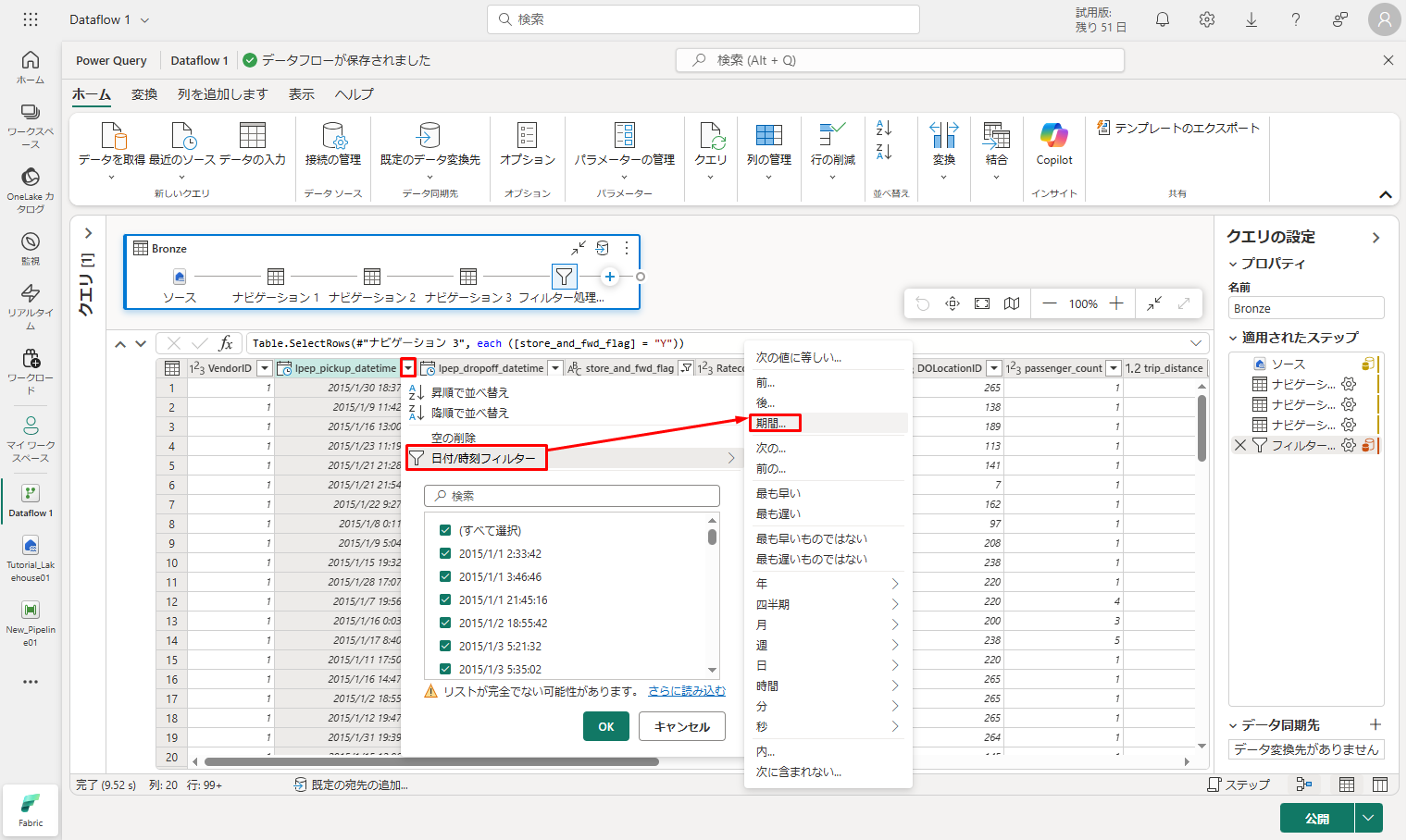The image size is (1407, 840).
Task: Click sort ascending icon in ribbon
Action: point(884,129)
